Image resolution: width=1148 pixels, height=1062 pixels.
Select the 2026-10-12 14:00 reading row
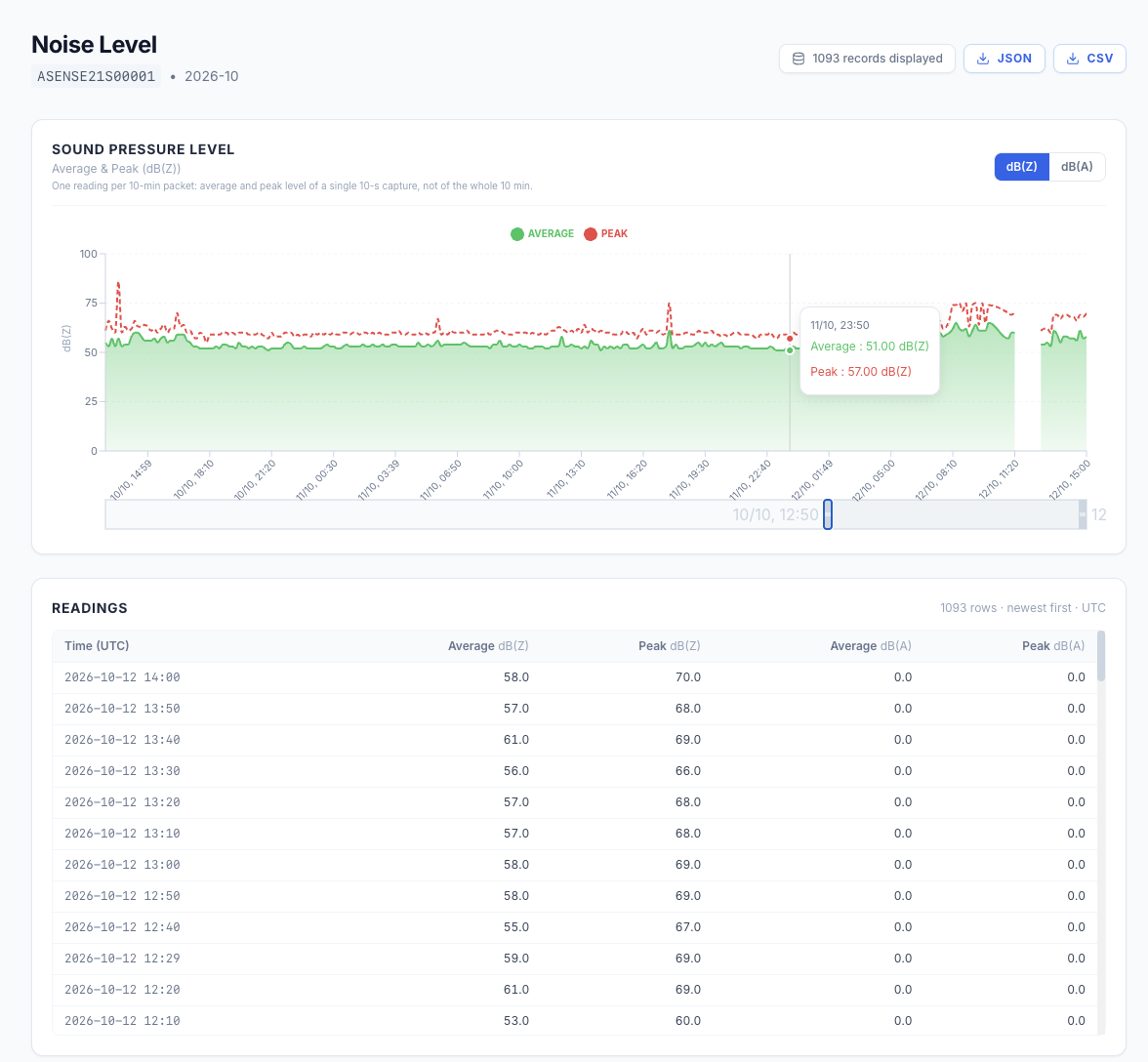pyautogui.click(x=575, y=677)
